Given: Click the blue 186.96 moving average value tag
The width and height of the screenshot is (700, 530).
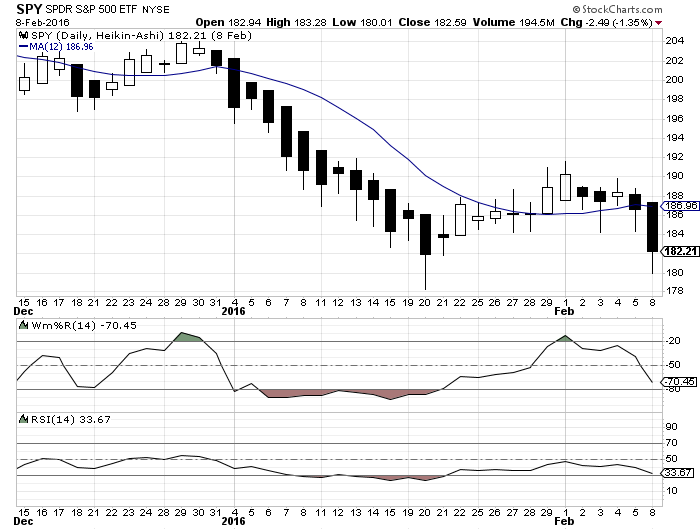Looking at the screenshot, I should [675, 206].
